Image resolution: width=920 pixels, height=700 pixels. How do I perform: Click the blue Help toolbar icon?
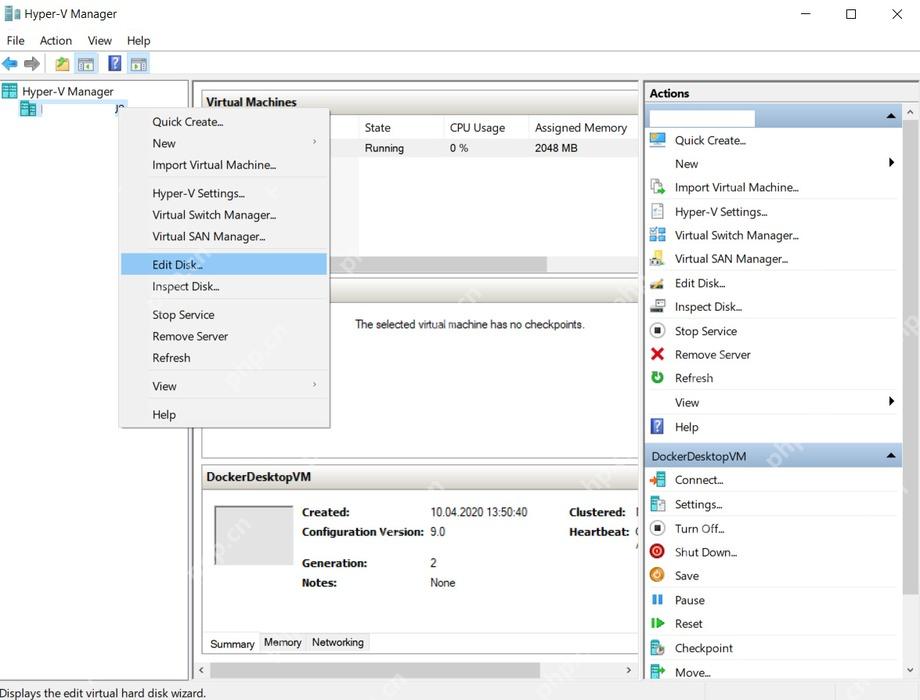pos(114,63)
